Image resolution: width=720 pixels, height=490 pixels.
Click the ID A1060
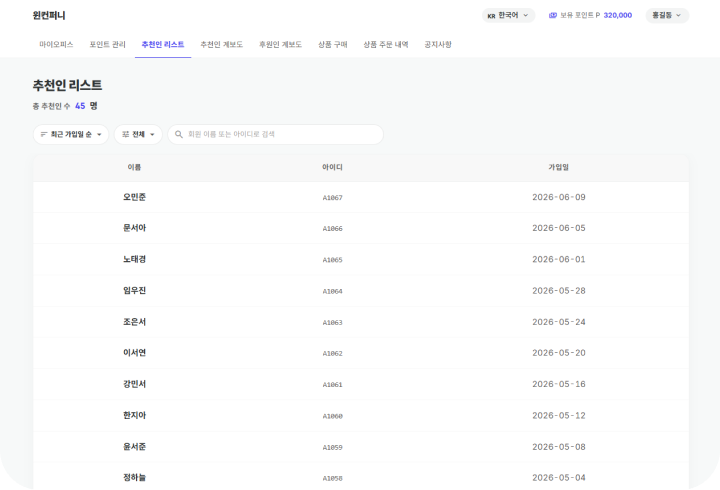[x=332, y=416]
